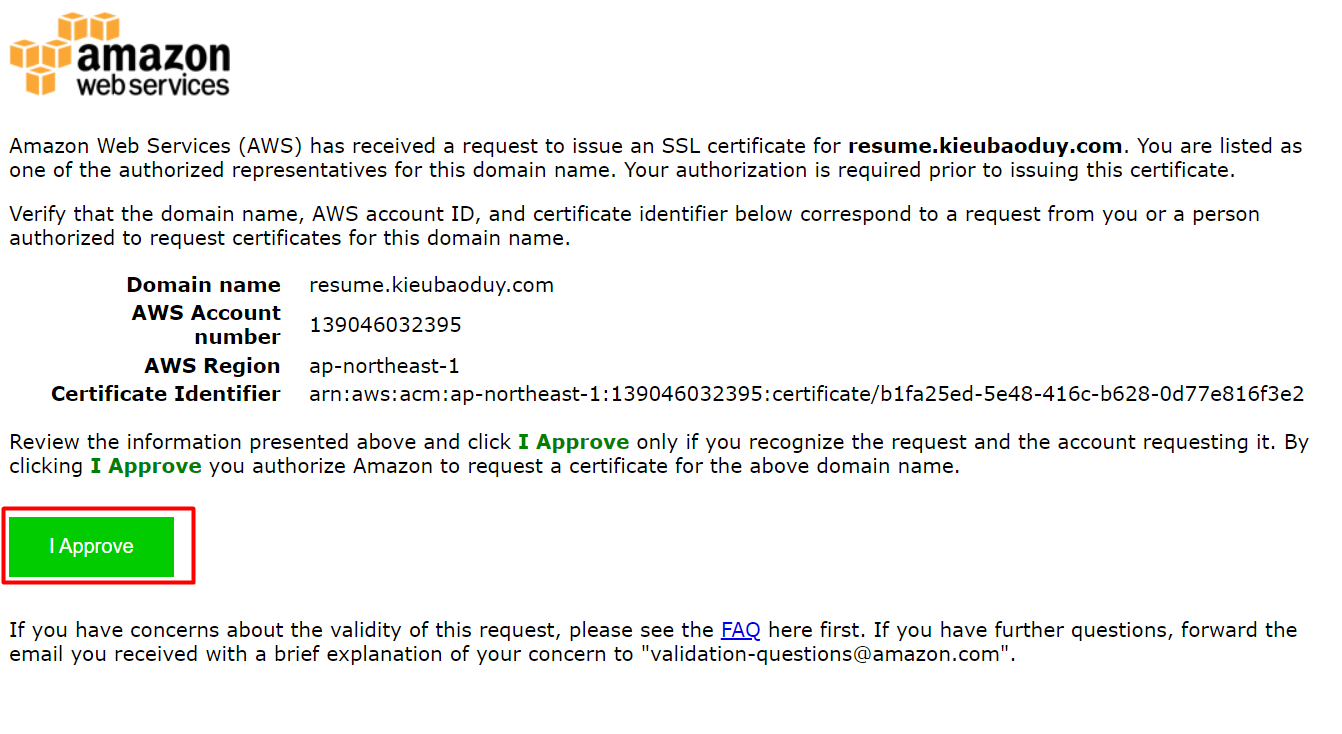Click the "AWS Account number" label

point(207,325)
